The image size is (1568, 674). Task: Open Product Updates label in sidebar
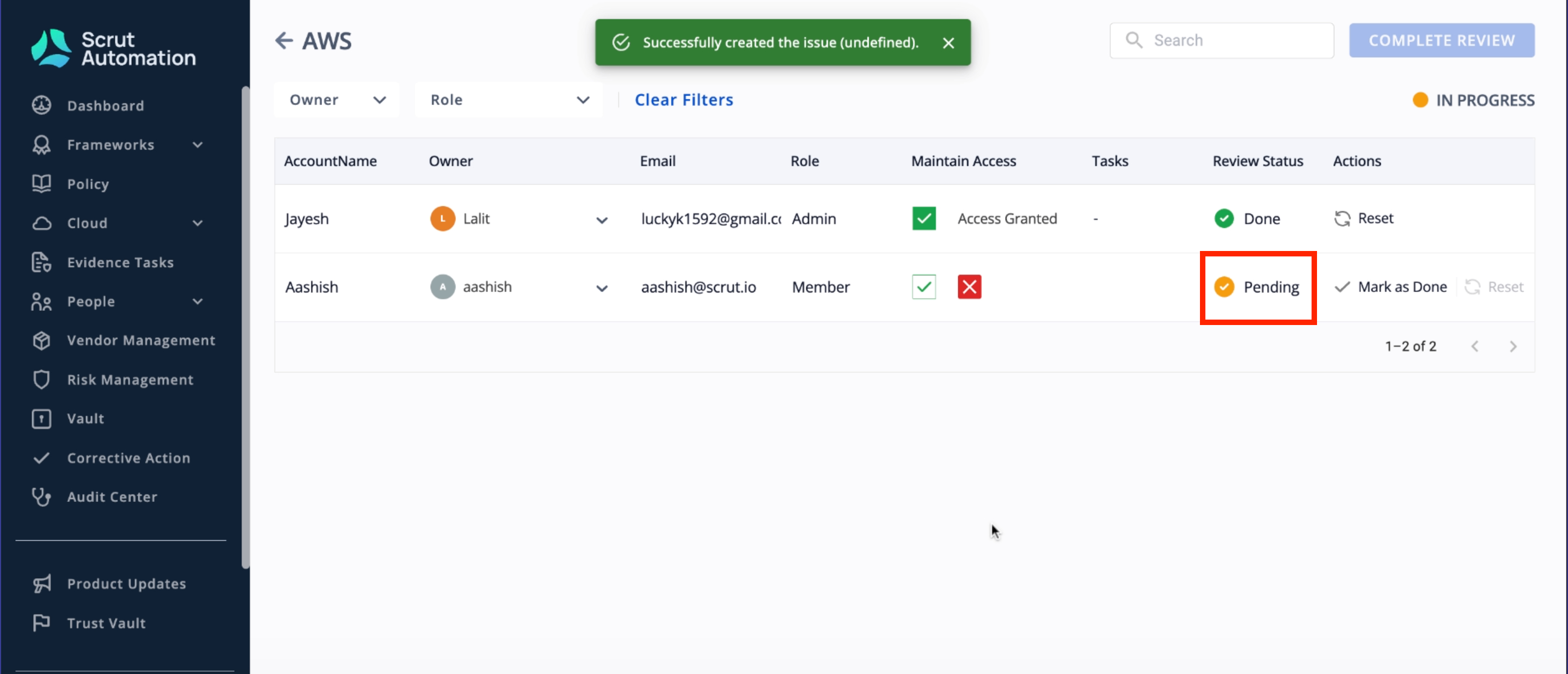click(127, 584)
